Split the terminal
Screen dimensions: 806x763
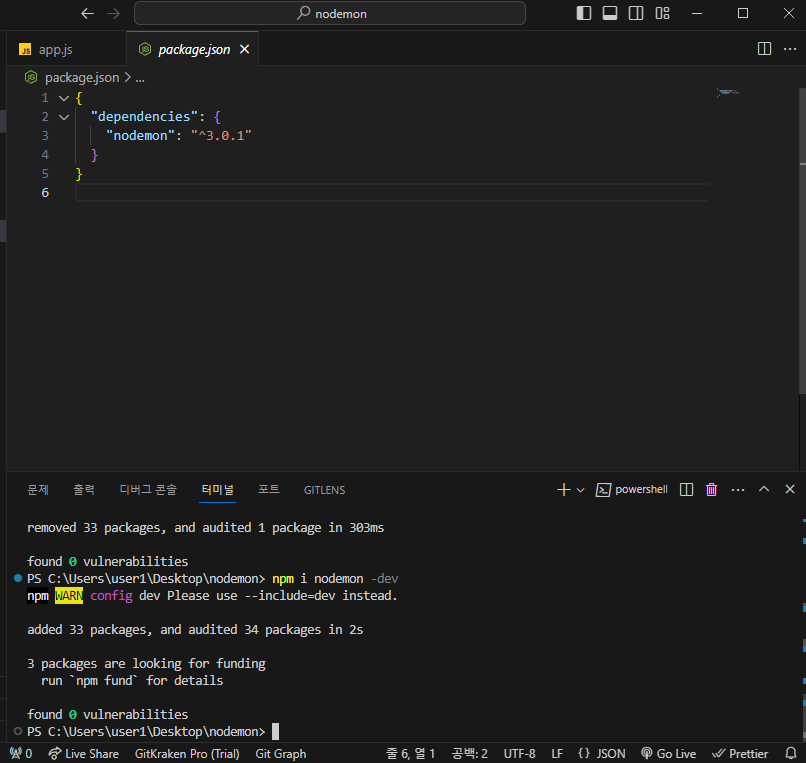tap(686, 489)
